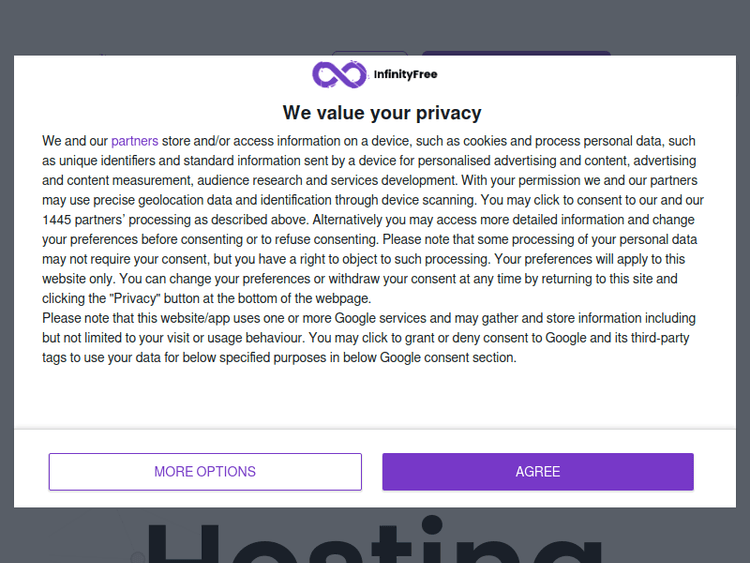750x563 pixels.
Task: Open the partners link
Action: (x=134, y=141)
